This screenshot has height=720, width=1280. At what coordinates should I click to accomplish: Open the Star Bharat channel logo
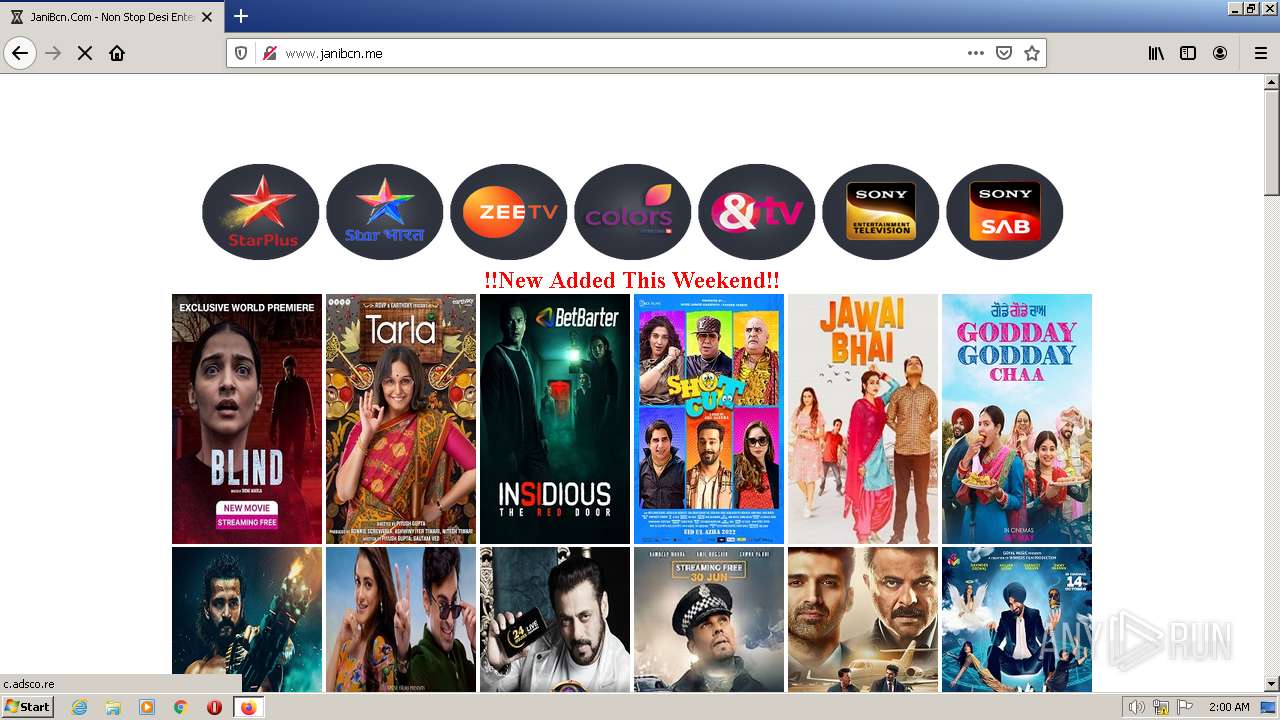point(385,212)
